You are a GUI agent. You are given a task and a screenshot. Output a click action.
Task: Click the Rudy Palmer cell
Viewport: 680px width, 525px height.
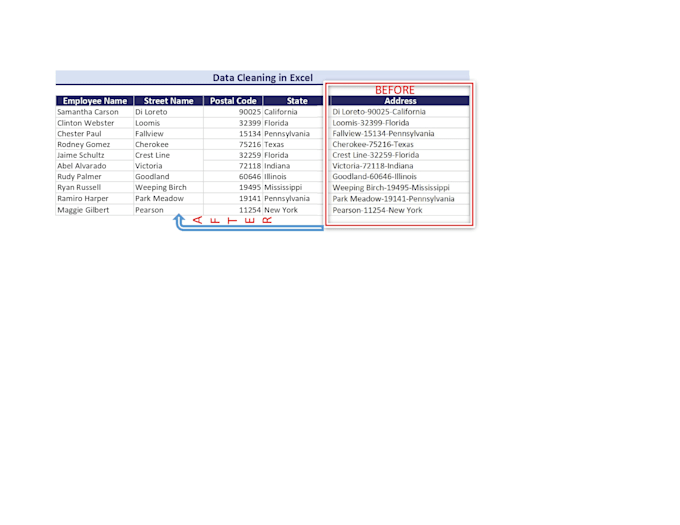coord(95,176)
